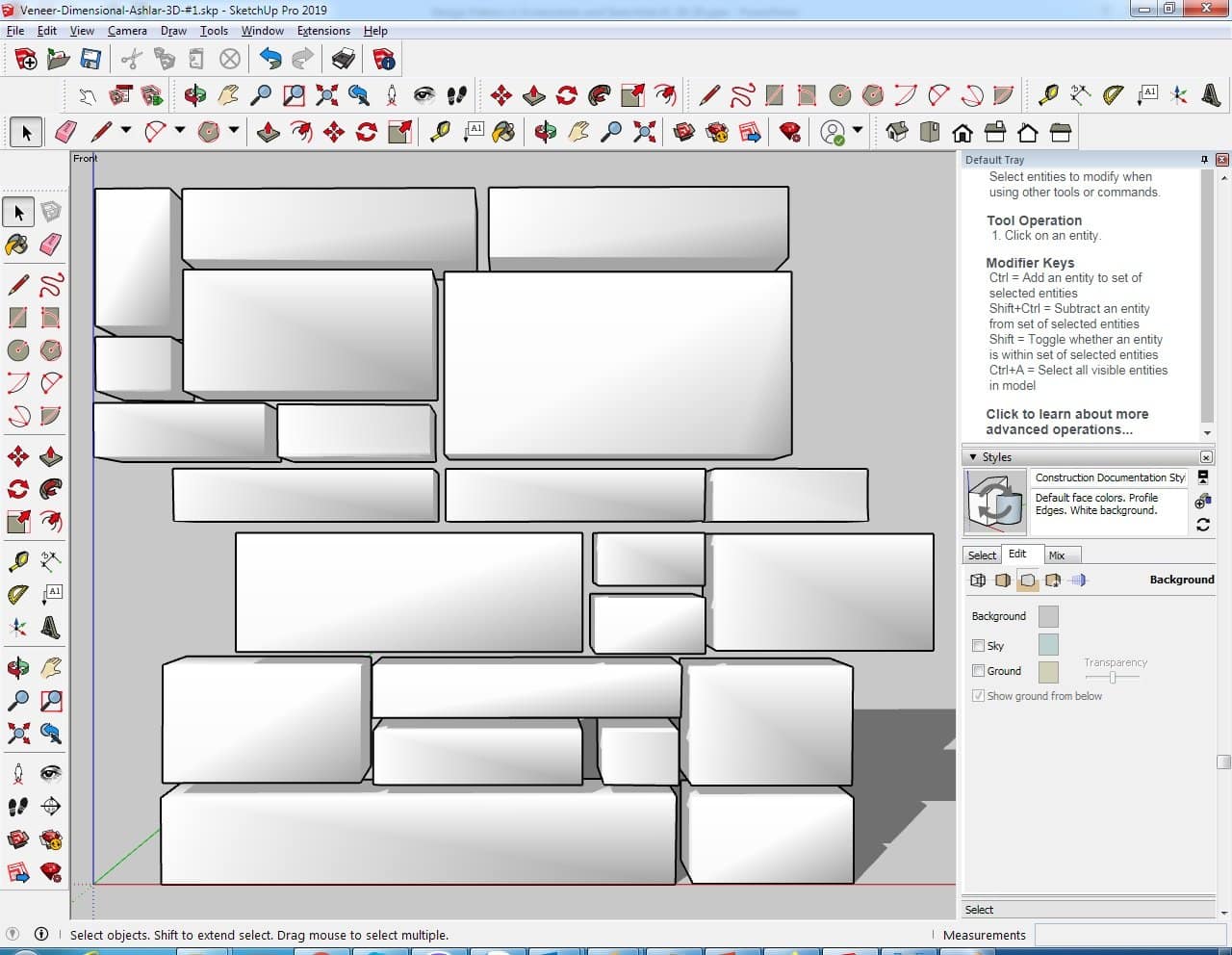Click the Undo arrow icon
The height and width of the screenshot is (955, 1232).
270,60
